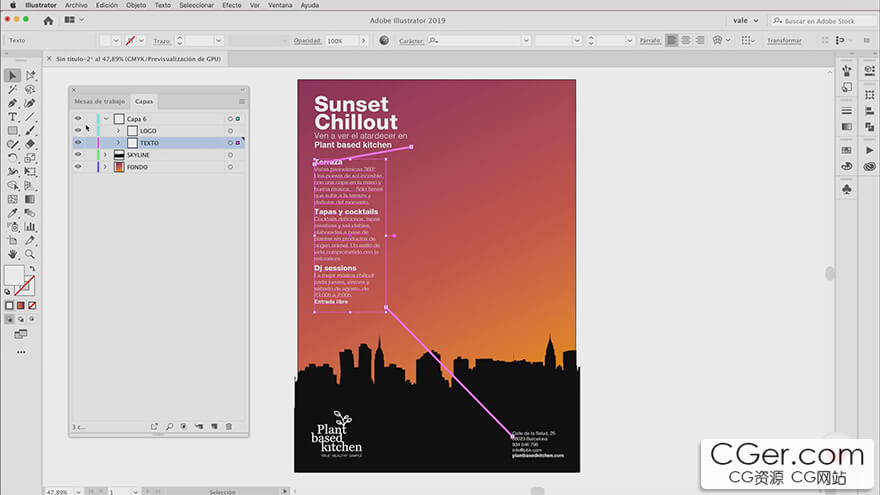Image resolution: width=880 pixels, height=495 pixels.
Task: Open the Layers panel options menu
Action: click(242, 102)
